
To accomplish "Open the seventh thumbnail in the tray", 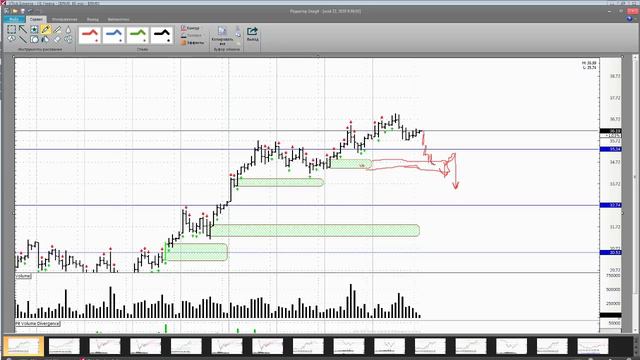I will (267, 346).
